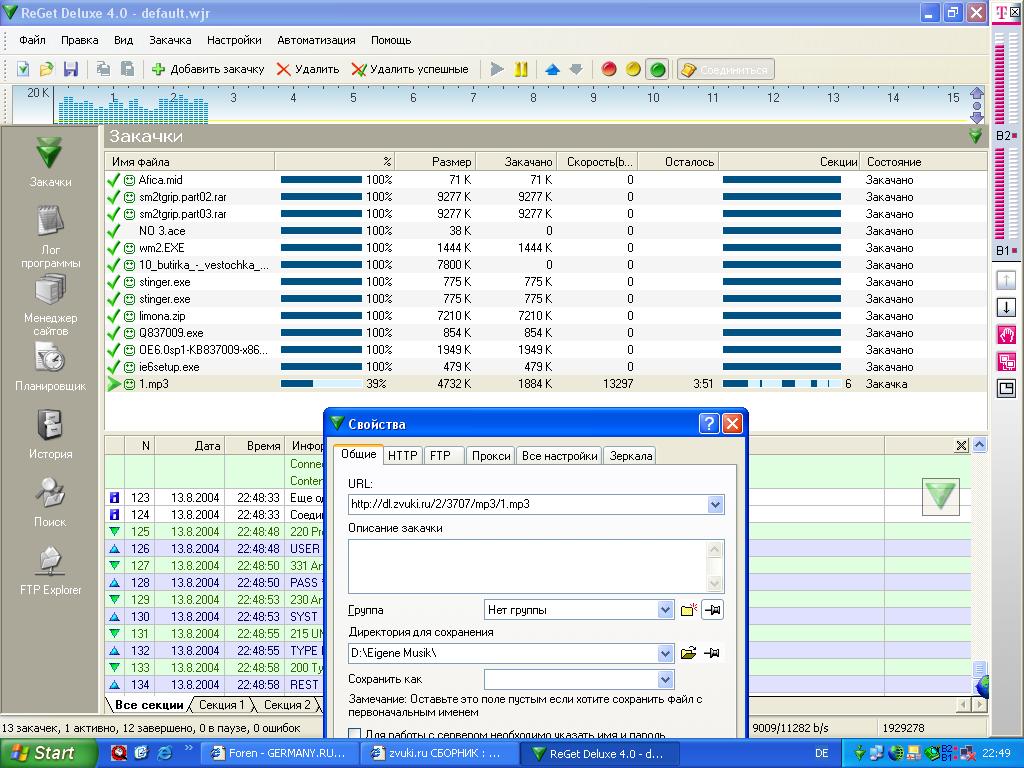The height and width of the screenshot is (768, 1024).
Task: Start the download with the play icon
Action: click(497, 69)
